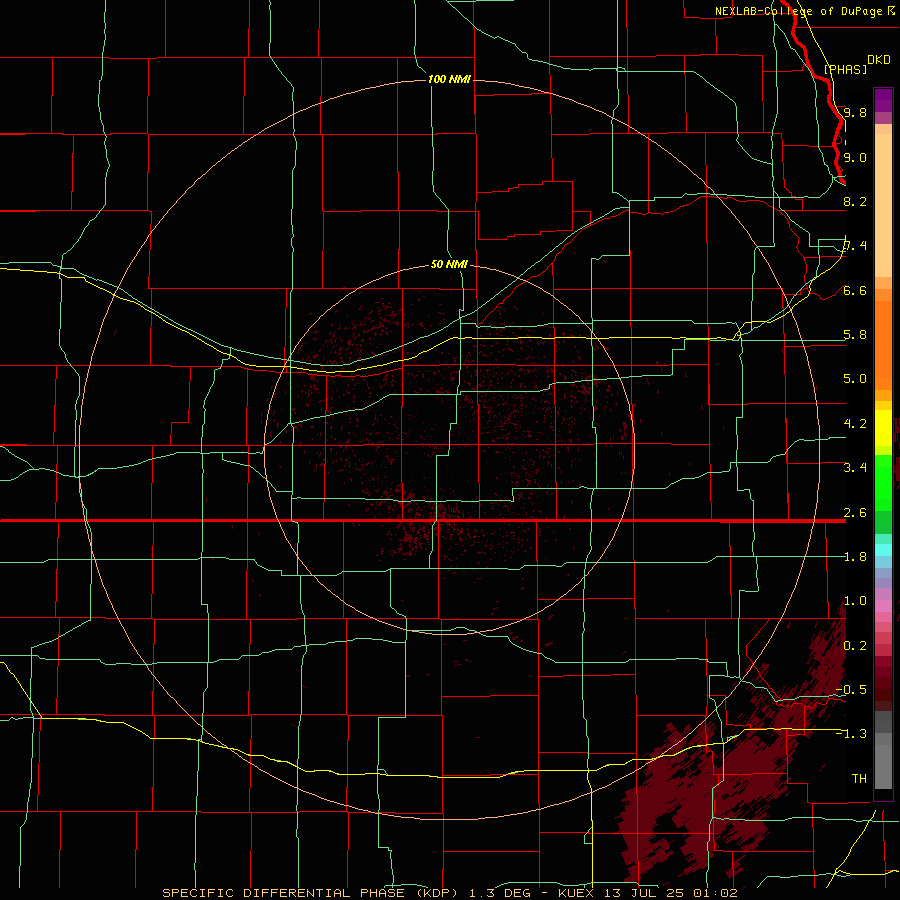This screenshot has width=900, height=900.
Task: Click the TH label on the scale
Action: [x=859, y=779]
